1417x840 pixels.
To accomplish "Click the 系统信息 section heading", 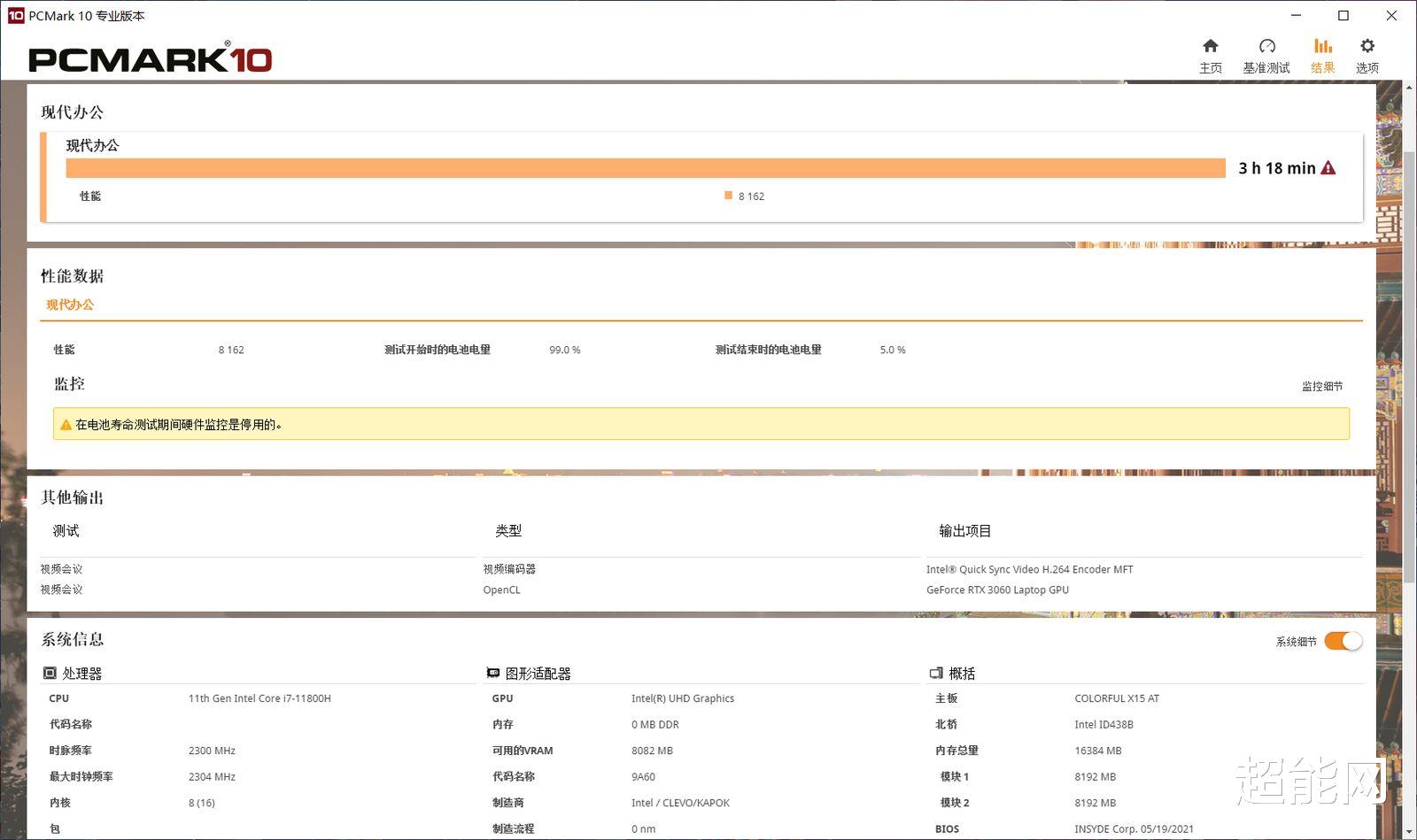I will pos(73,639).
